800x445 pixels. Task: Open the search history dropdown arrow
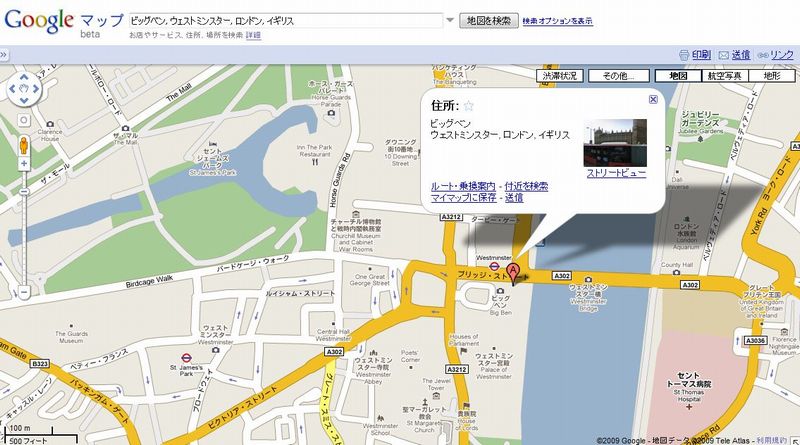coord(450,21)
